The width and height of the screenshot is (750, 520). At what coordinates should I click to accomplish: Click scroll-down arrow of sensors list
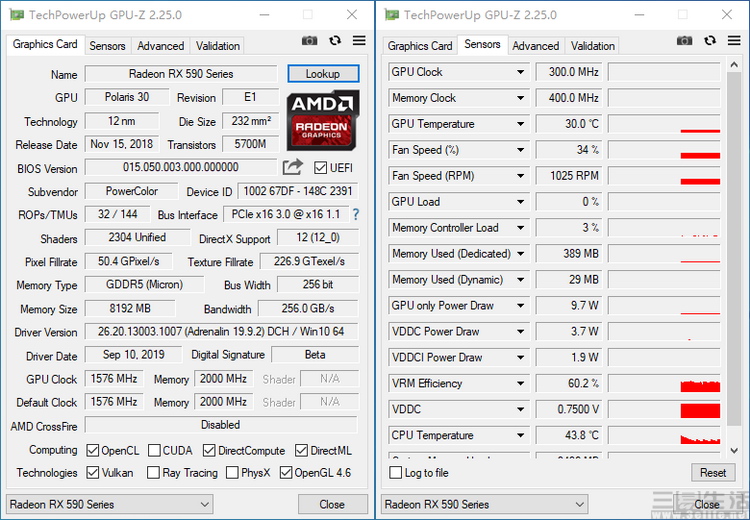point(734,450)
